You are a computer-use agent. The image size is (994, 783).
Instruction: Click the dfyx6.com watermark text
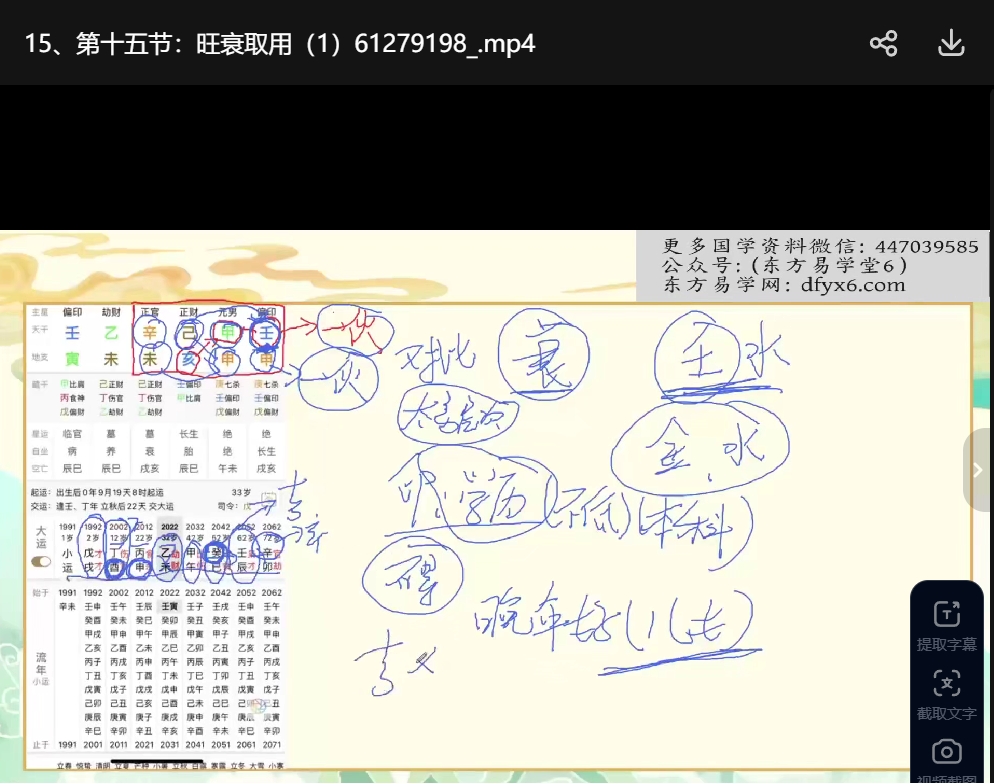pyautogui.click(x=852, y=285)
